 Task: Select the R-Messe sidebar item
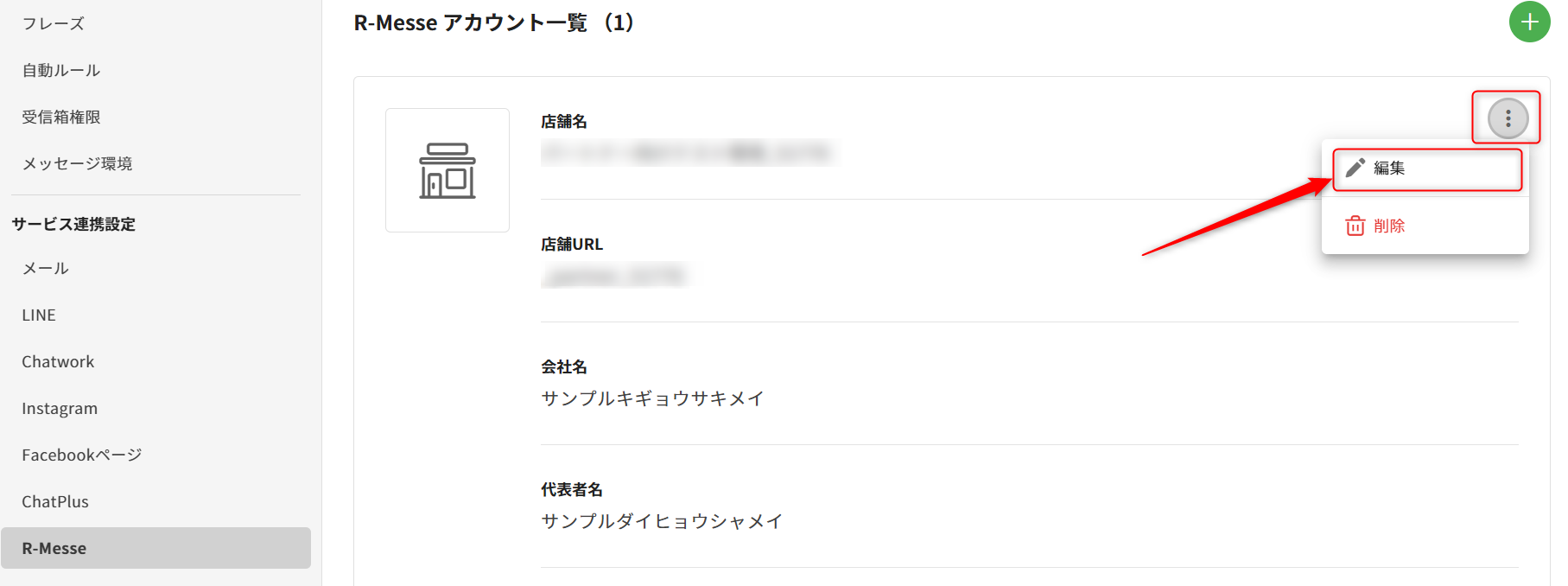(x=54, y=549)
